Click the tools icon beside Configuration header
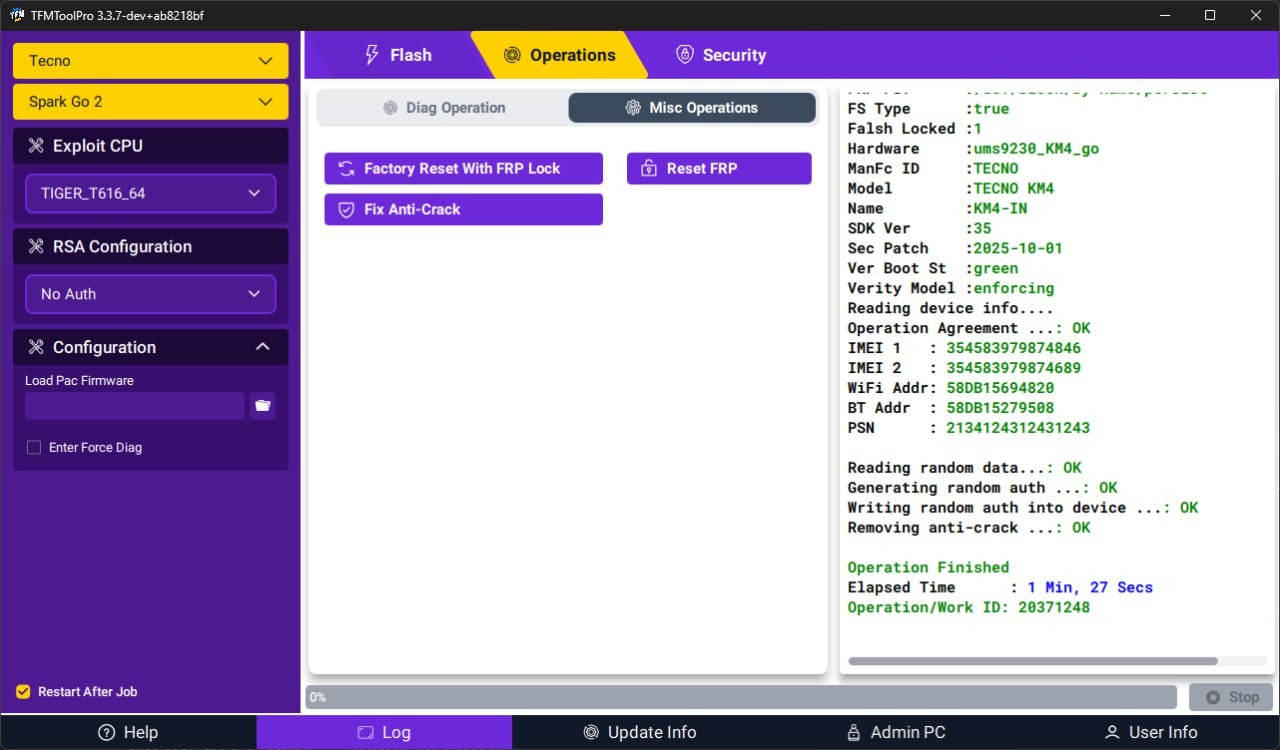The width and height of the screenshot is (1280, 750). click(36, 347)
